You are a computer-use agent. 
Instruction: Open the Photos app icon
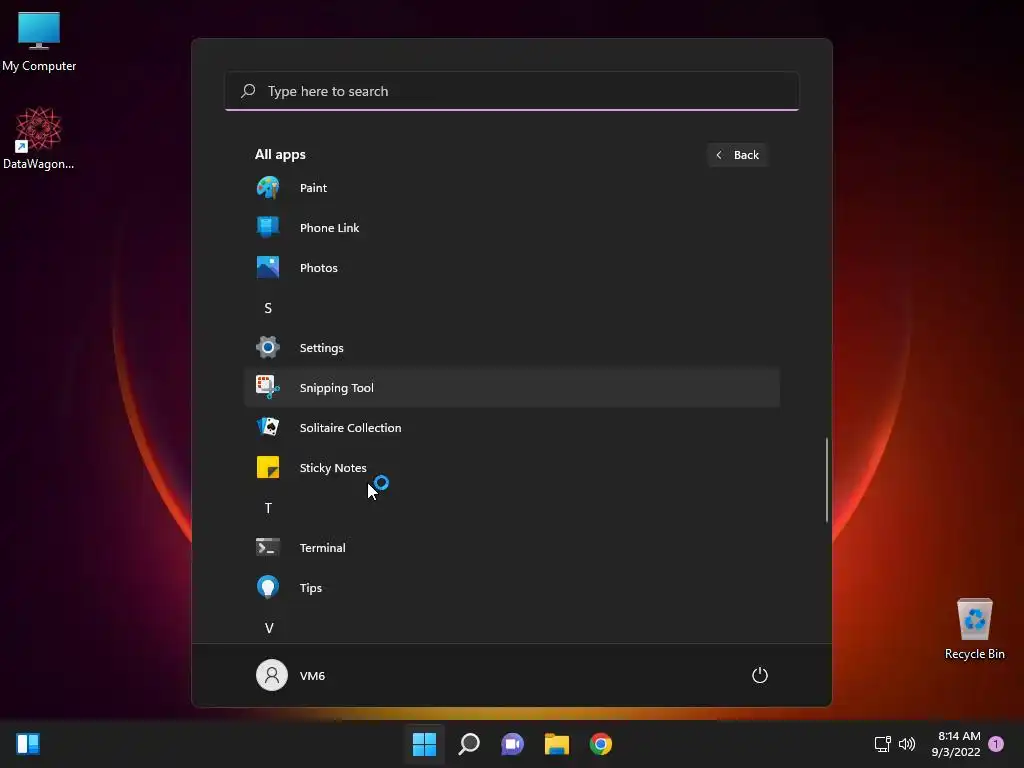268,268
